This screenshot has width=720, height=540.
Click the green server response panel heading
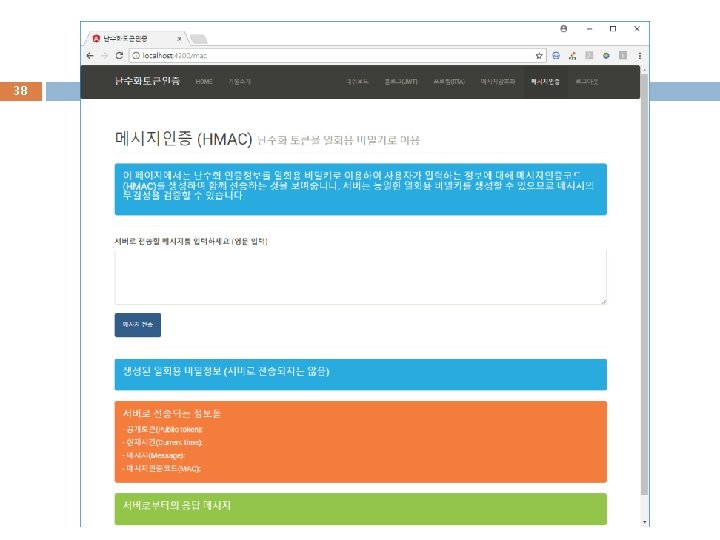177,506
